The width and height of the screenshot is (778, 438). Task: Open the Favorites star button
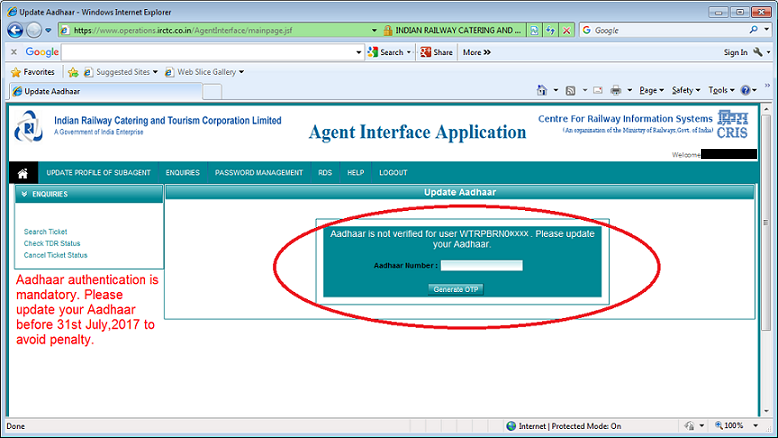(x=33, y=72)
